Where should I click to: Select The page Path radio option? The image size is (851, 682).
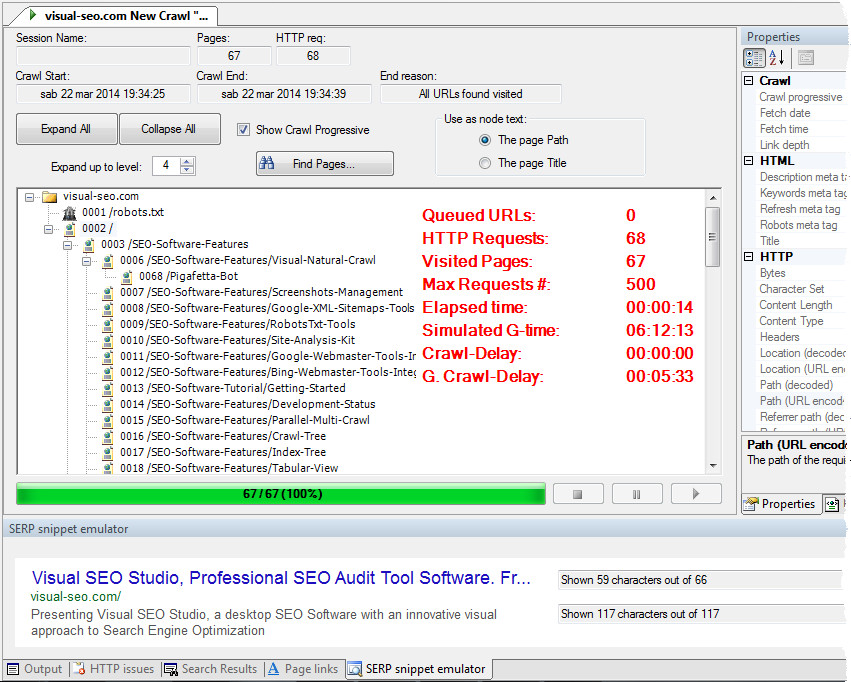coord(485,140)
